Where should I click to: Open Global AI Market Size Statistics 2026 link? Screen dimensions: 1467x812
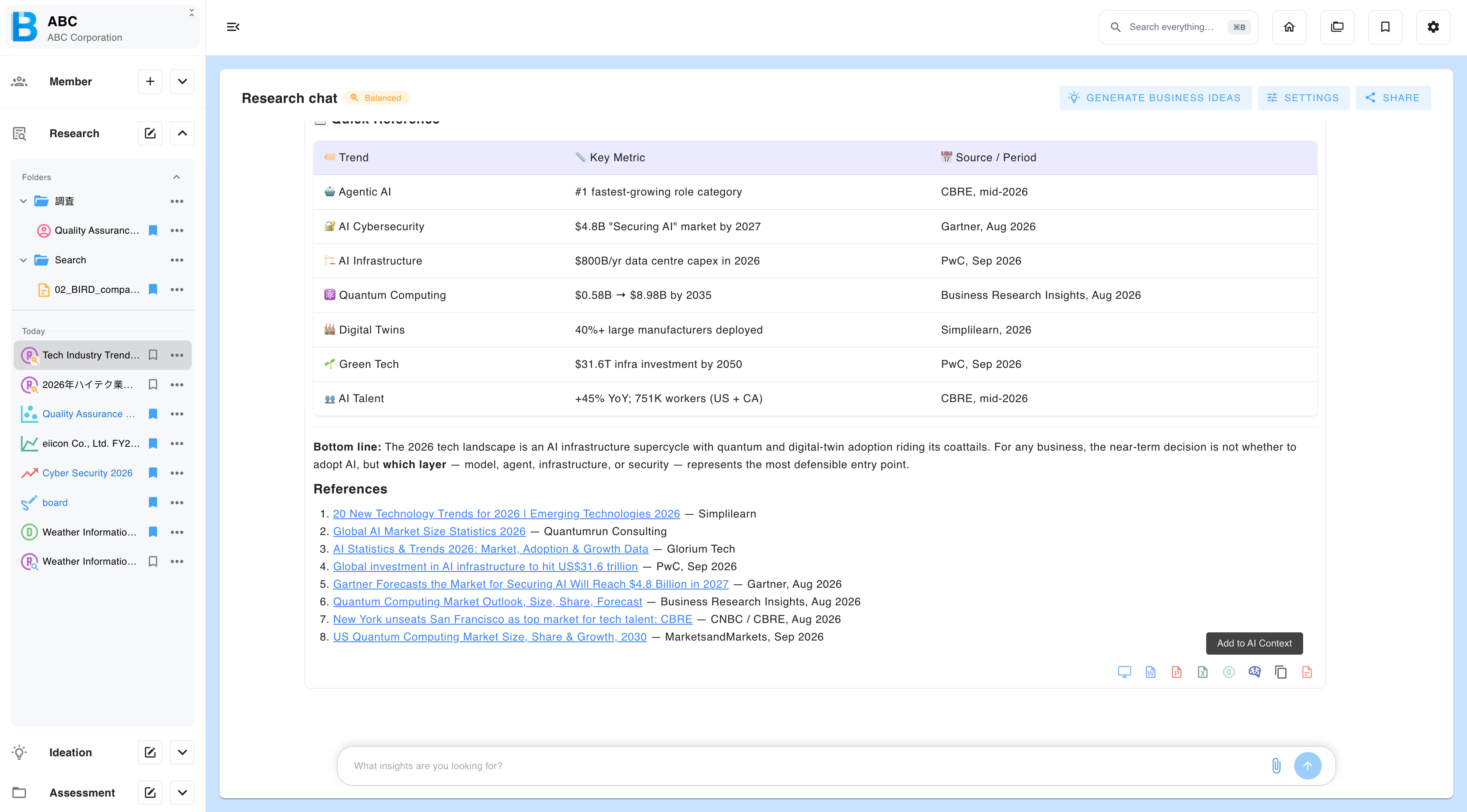(x=429, y=531)
